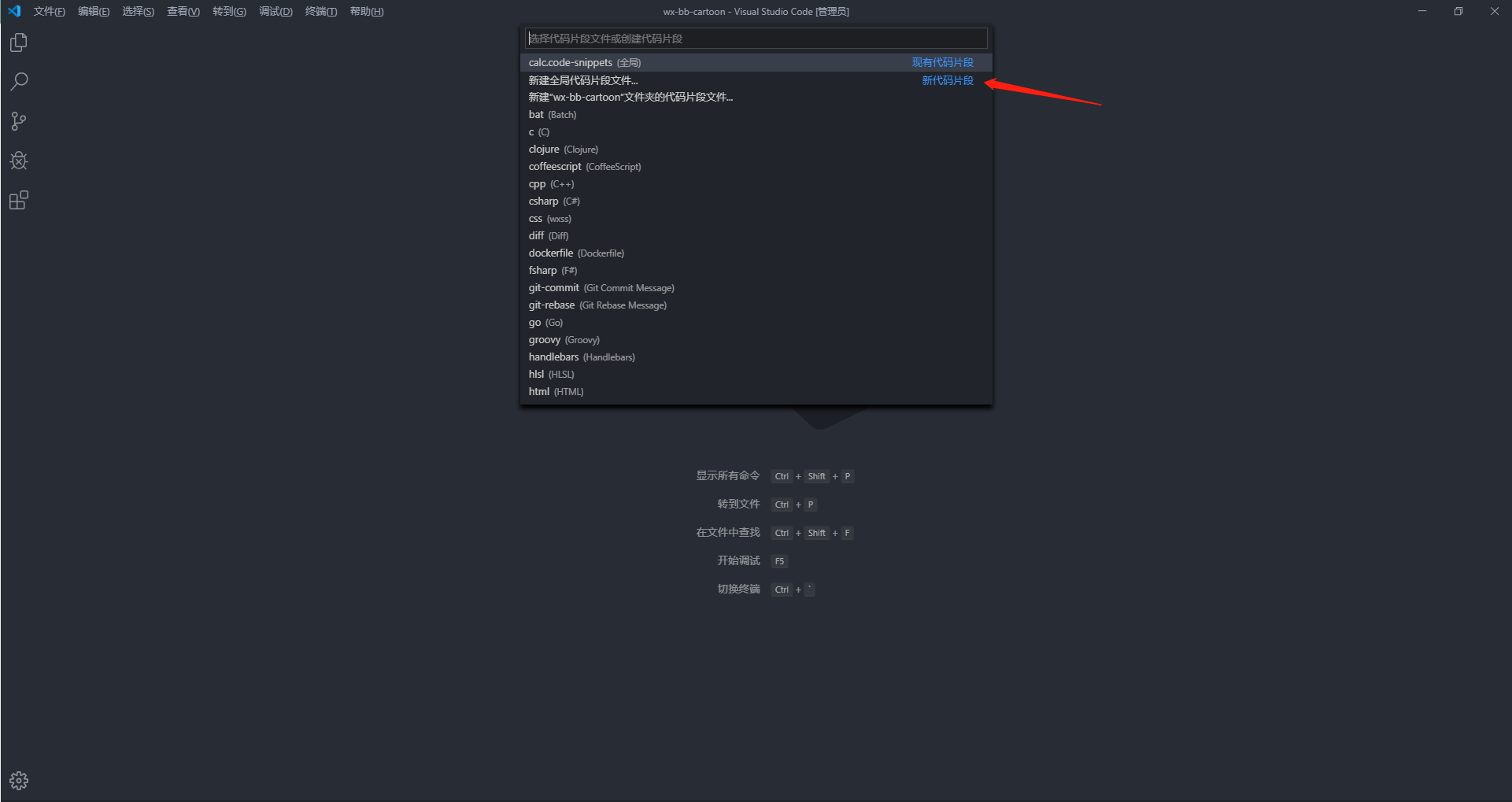Viewport: 1512px width, 802px height.
Task: Select git-rebase snippet language
Action: 756,305
